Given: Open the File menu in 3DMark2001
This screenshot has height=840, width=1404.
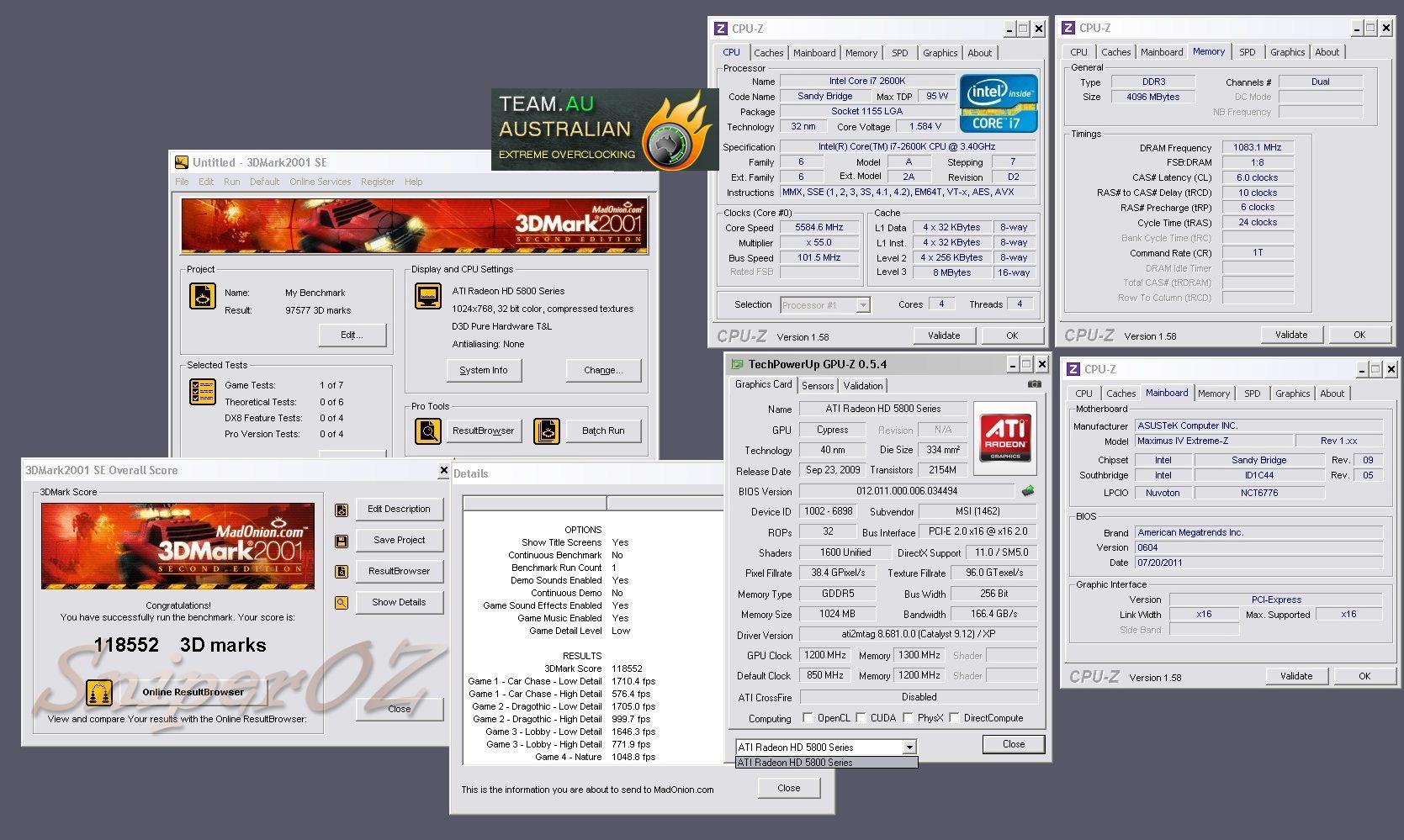Looking at the screenshot, I should tap(182, 182).
